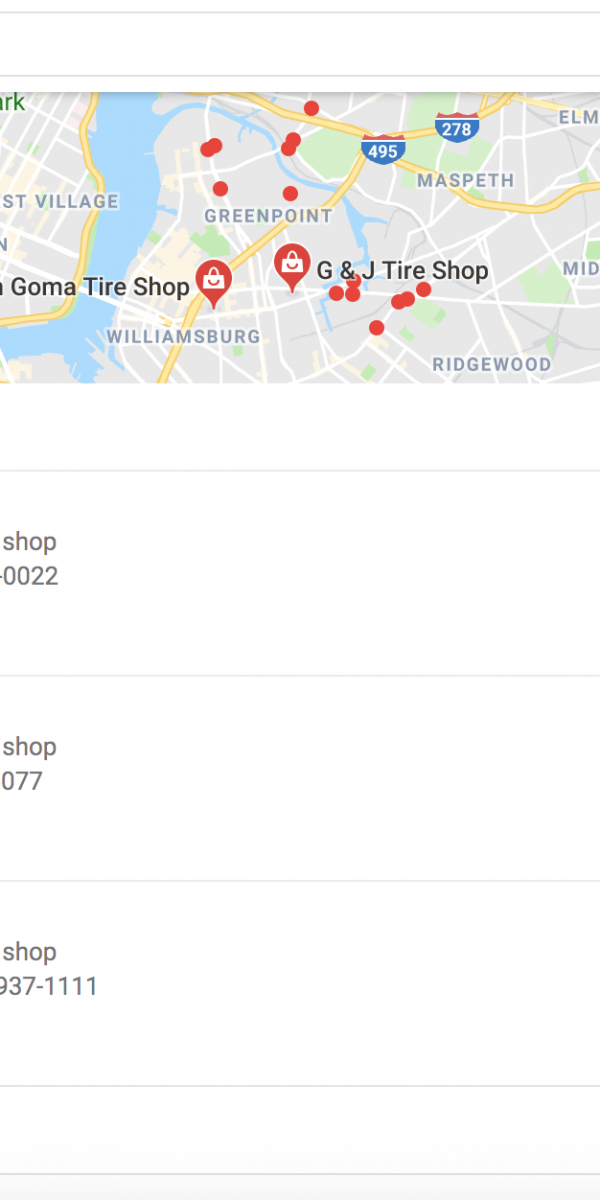
Task: Click red dot directly above Greenpoint label's right side
Action: [290, 193]
